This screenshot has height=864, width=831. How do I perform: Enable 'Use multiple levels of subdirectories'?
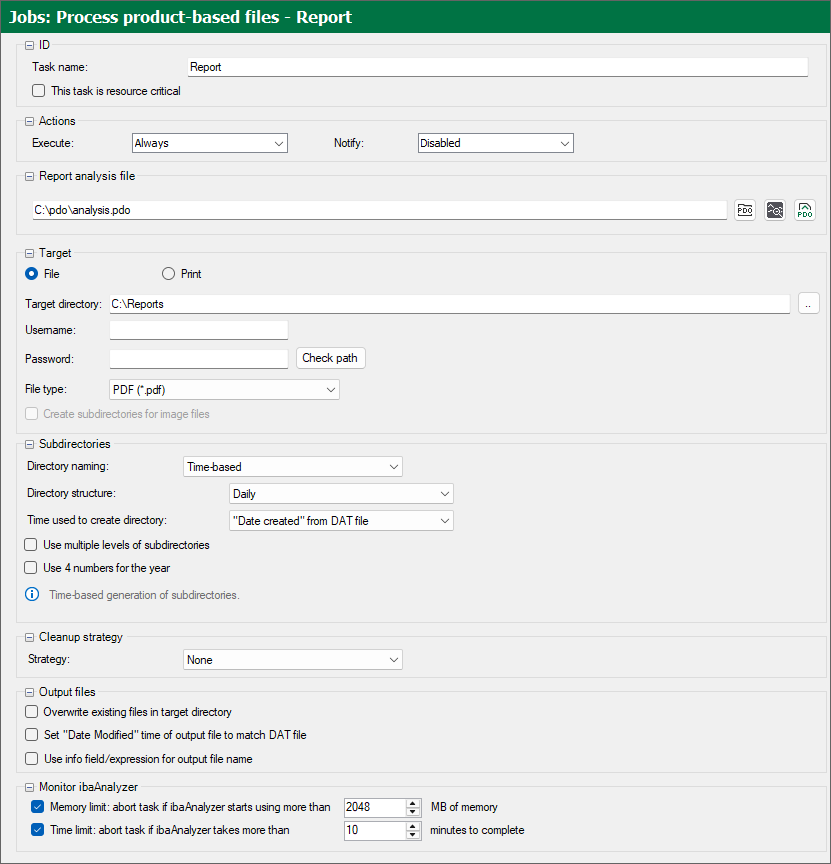coord(31,544)
